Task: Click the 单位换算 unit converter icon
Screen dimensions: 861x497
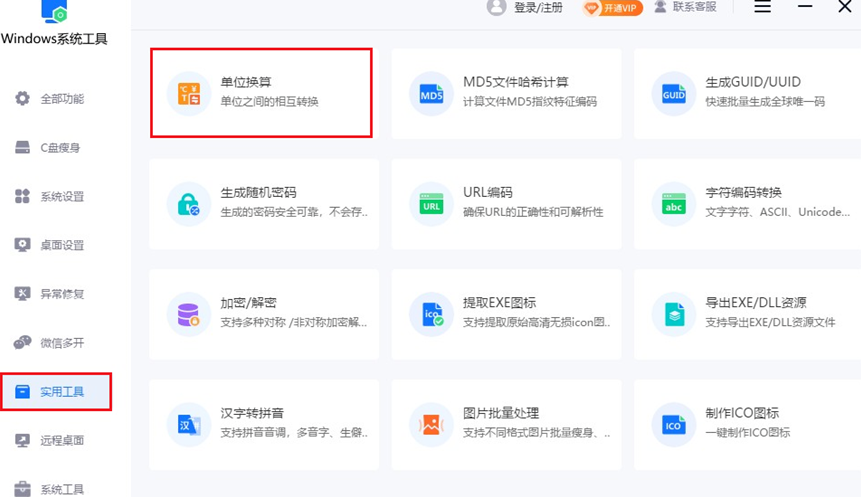Action: point(189,94)
